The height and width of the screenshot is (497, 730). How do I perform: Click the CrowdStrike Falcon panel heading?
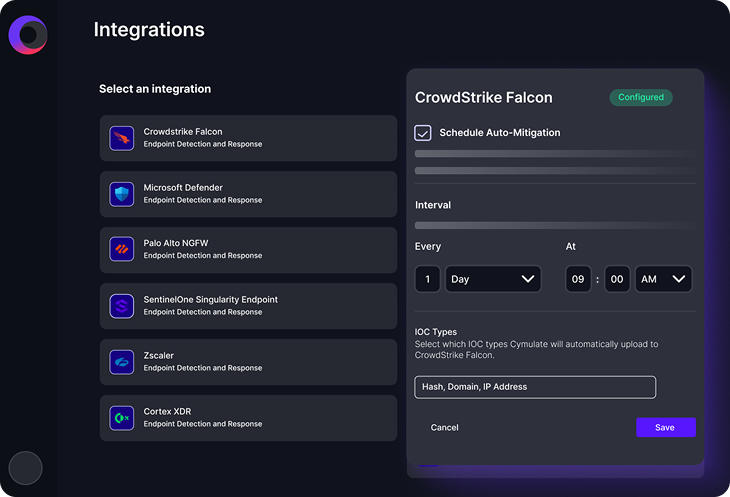(x=483, y=97)
